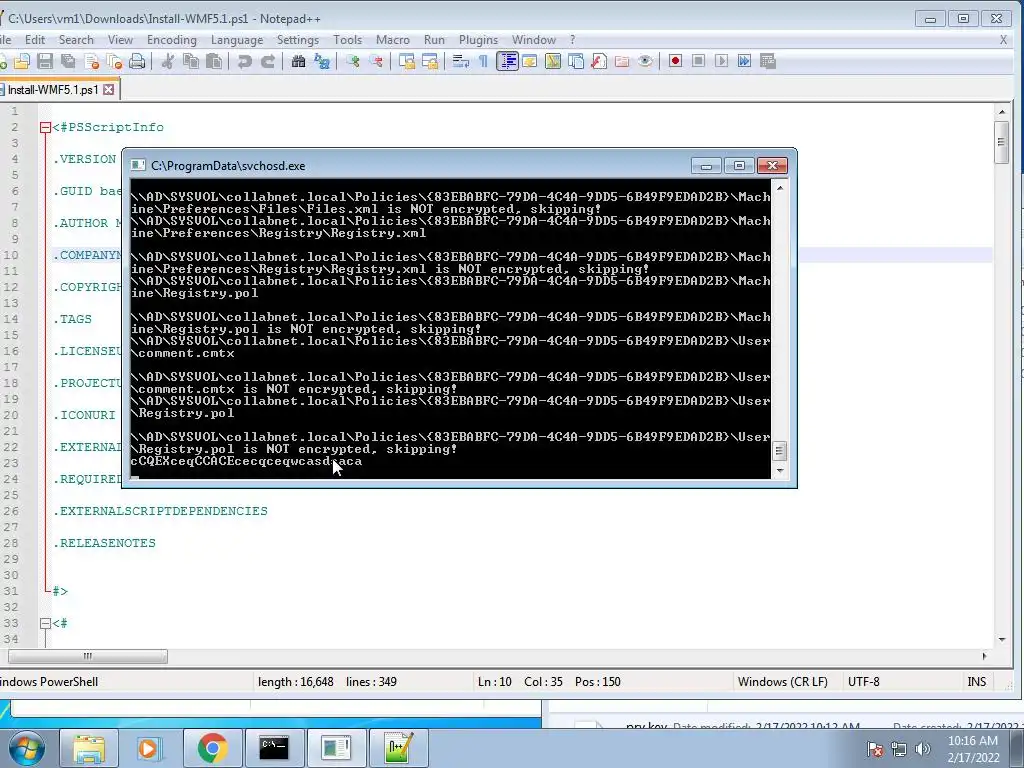Viewport: 1024px width, 768px height.
Task: Zoom in using the toolbar icon
Action: point(353,61)
